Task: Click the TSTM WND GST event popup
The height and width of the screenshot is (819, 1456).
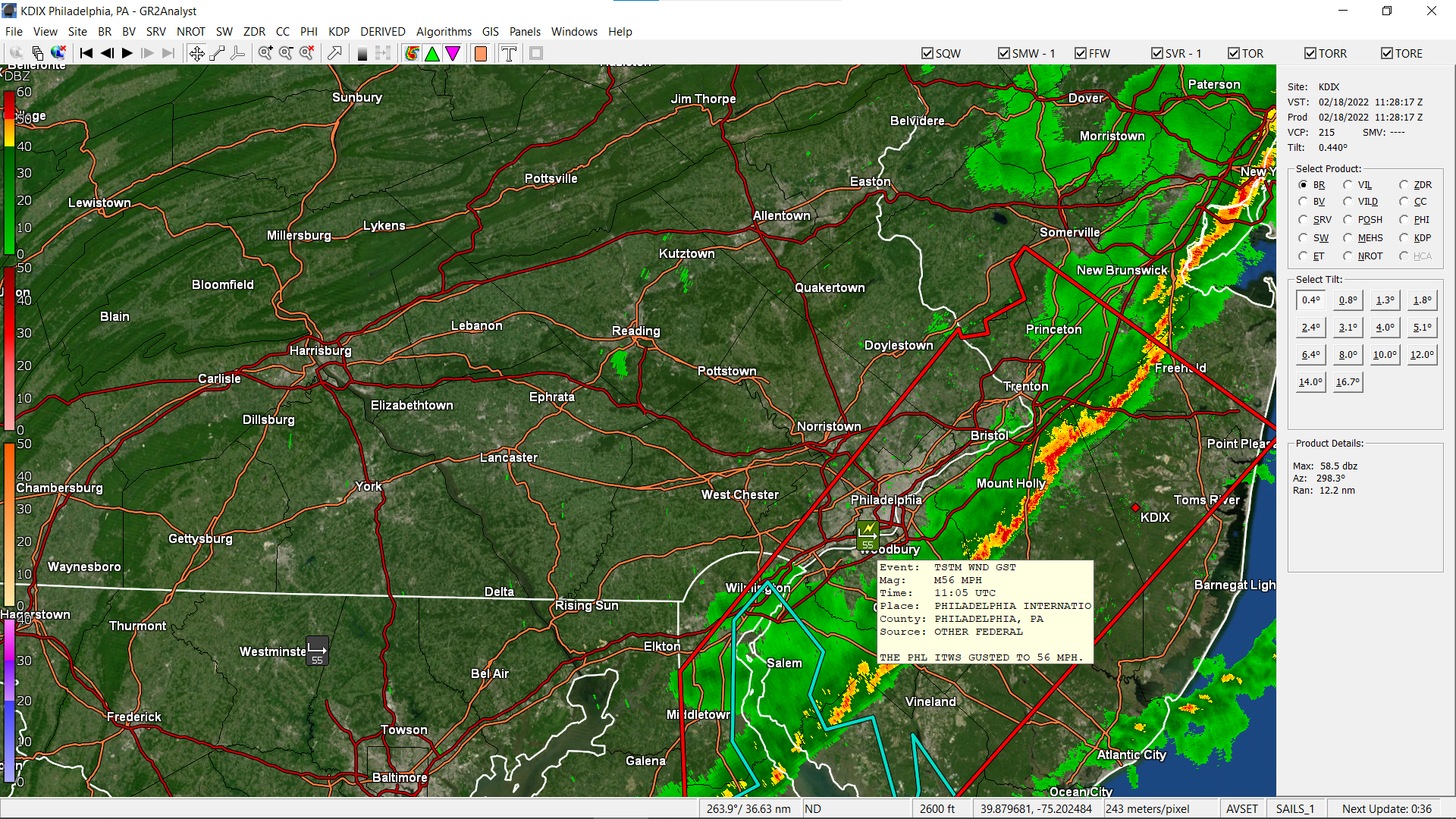Action: click(985, 612)
